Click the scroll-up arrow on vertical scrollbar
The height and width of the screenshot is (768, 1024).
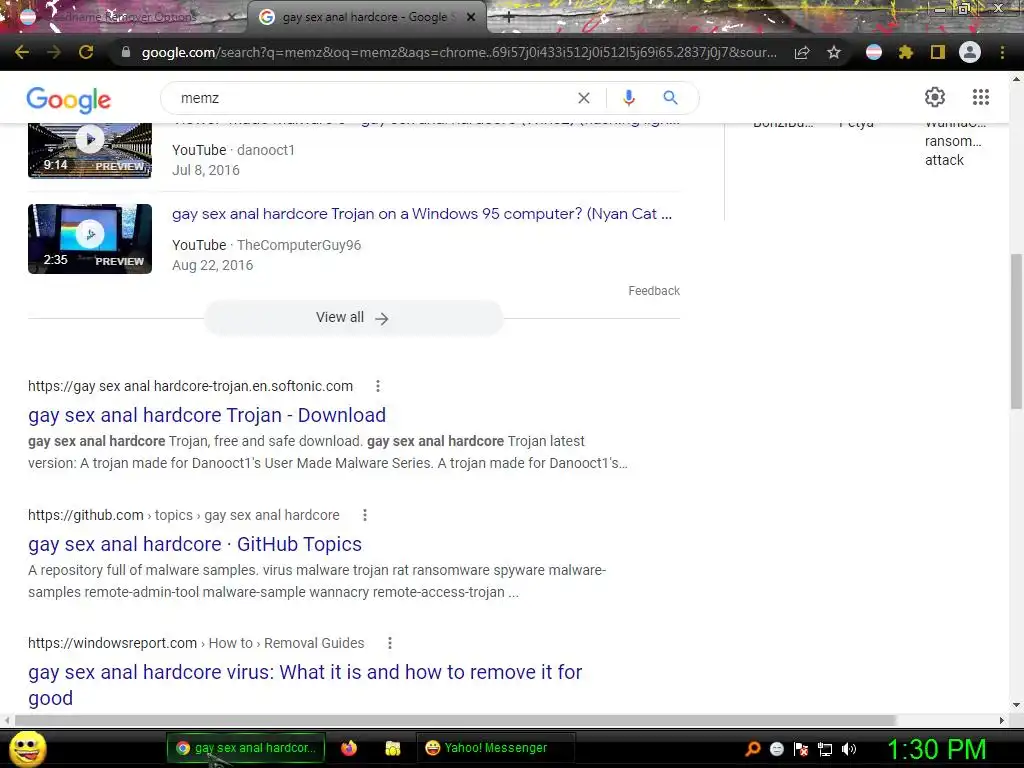1016,79
